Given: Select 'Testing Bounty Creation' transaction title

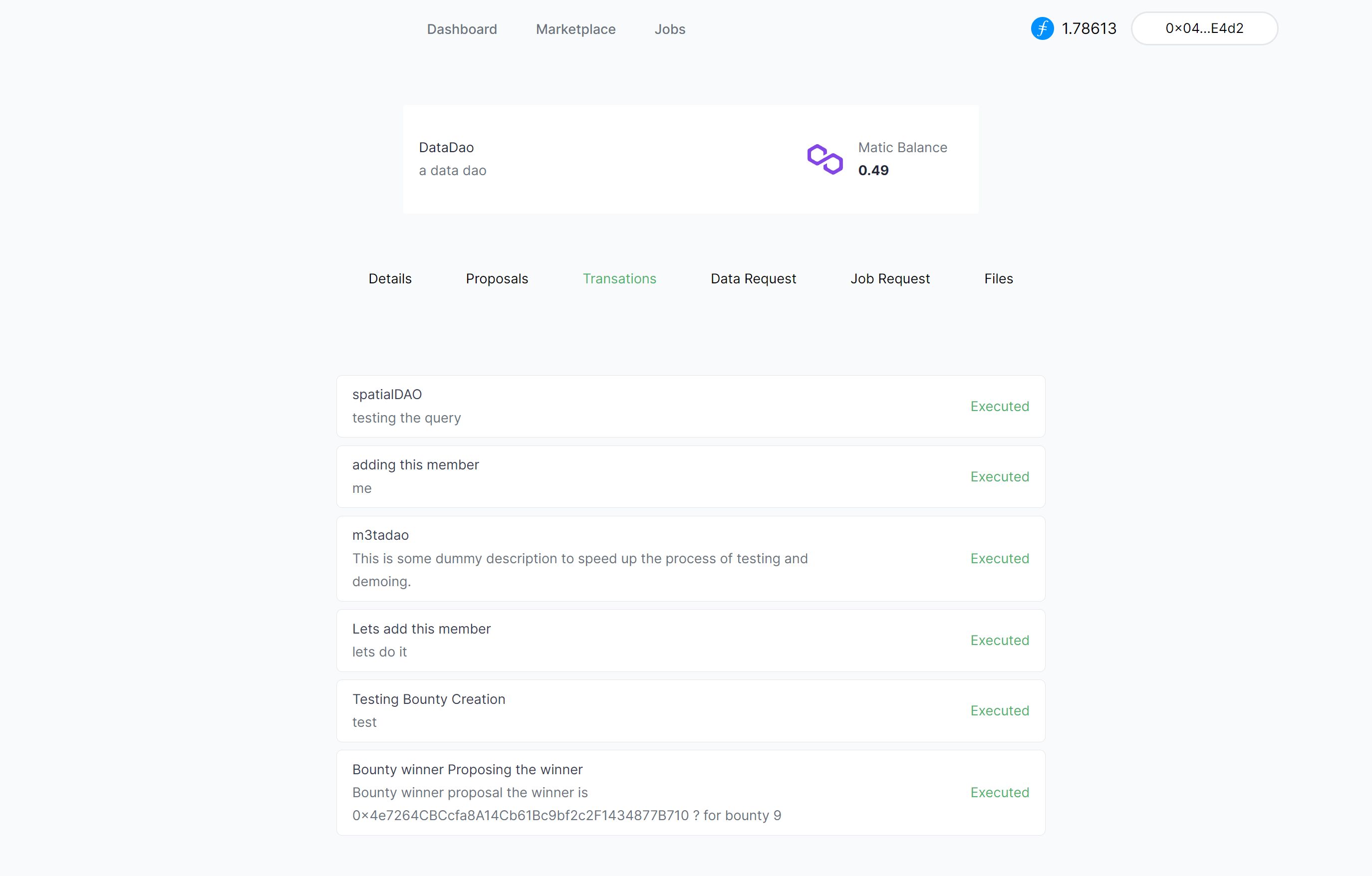Looking at the screenshot, I should click(428, 699).
